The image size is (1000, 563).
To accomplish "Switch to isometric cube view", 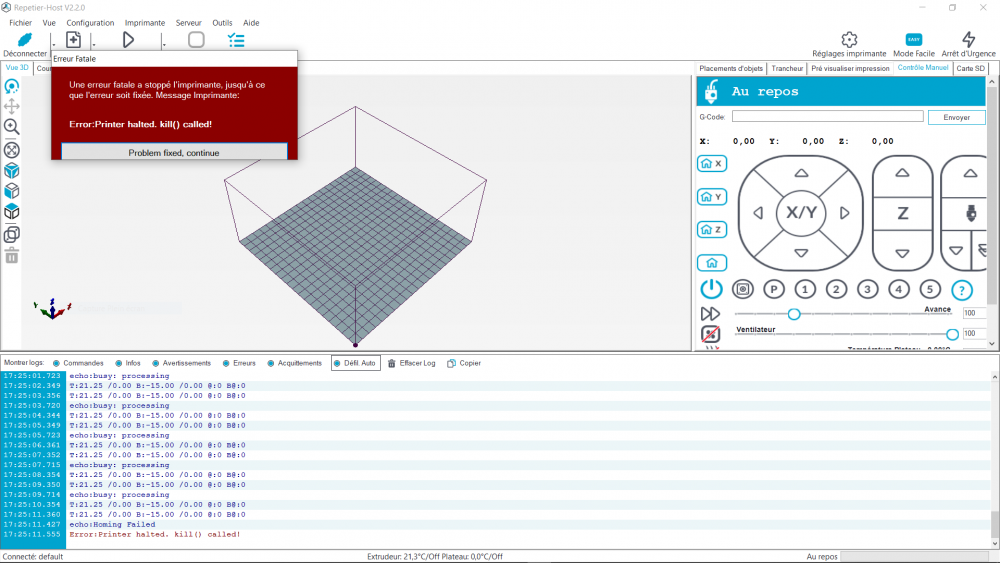I will tap(11, 170).
